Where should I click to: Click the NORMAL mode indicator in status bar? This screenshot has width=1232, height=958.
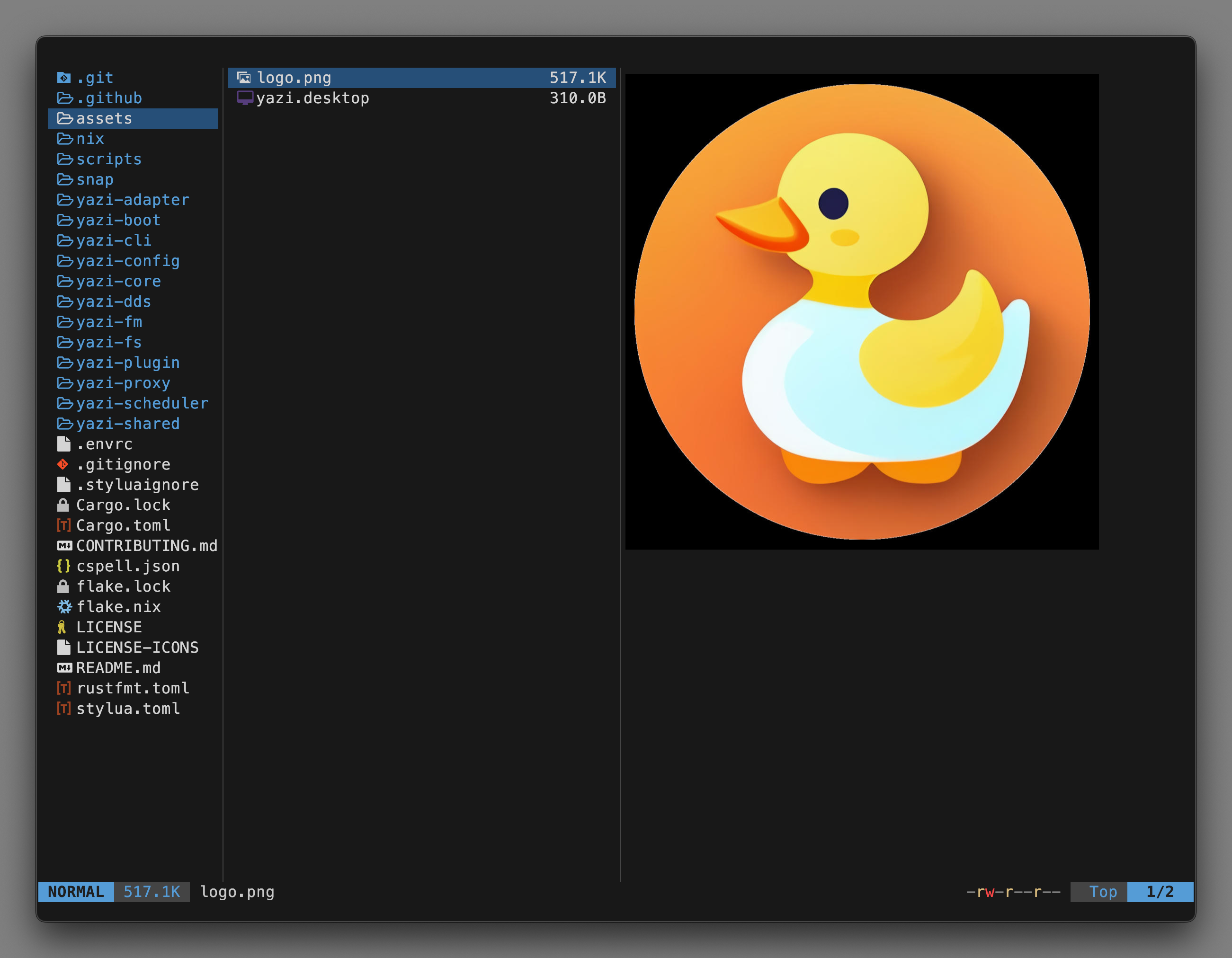(x=75, y=892)
